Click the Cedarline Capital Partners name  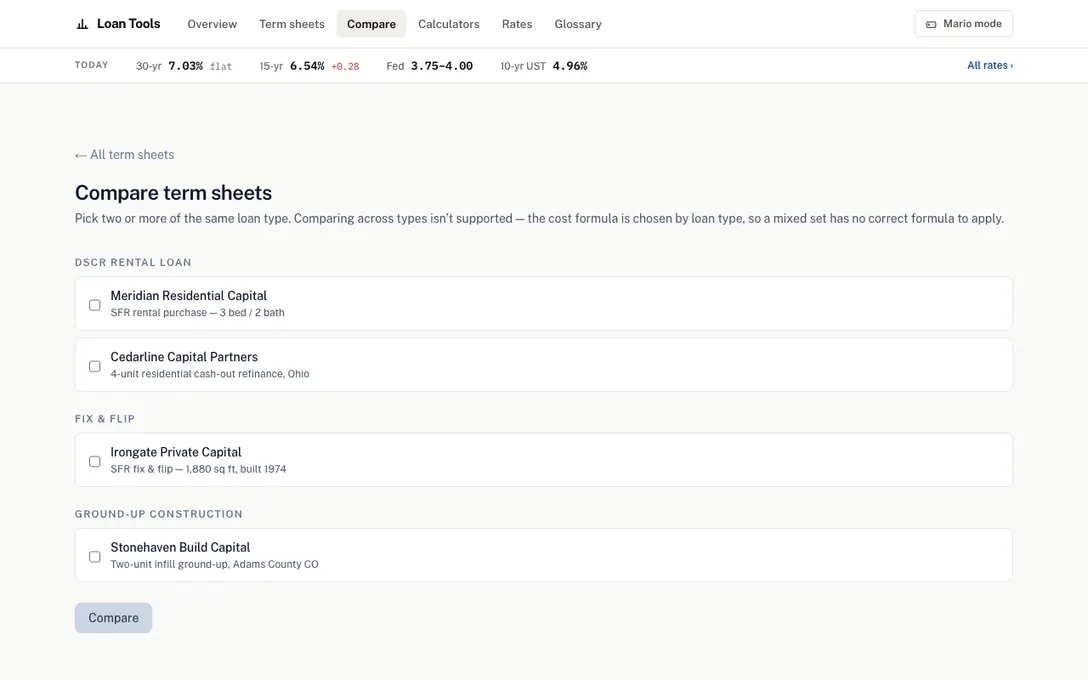click(184, 357)
